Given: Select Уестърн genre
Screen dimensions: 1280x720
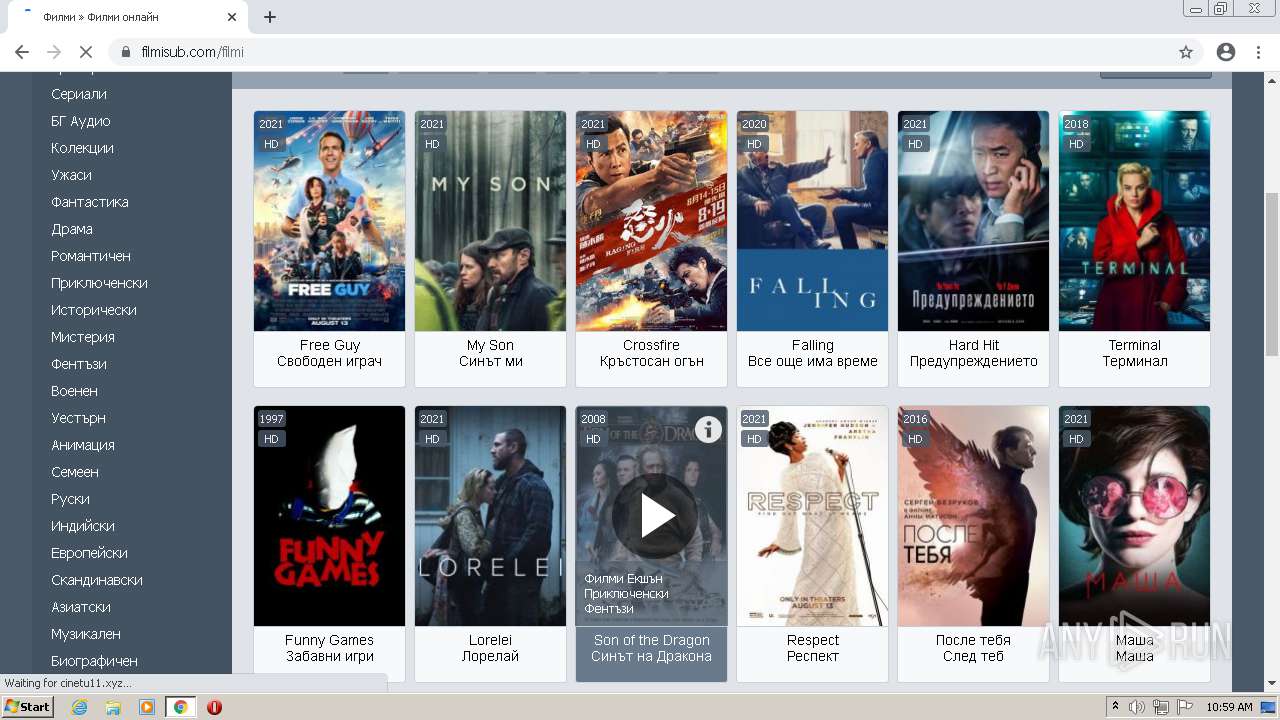Looking at the screenshot, I should point(78,418).
